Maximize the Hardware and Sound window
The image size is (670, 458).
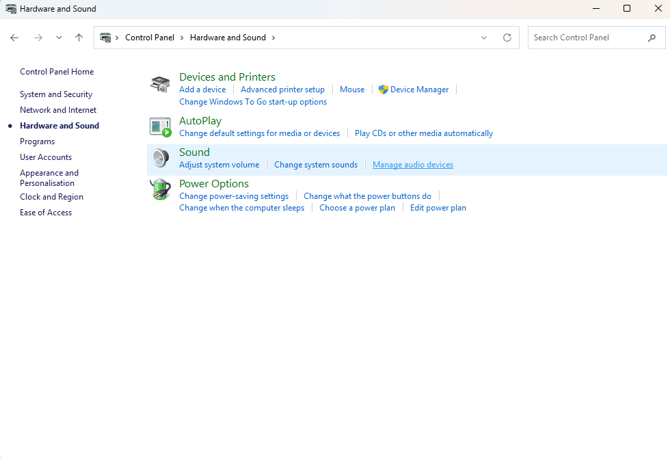tap(627, 9)
